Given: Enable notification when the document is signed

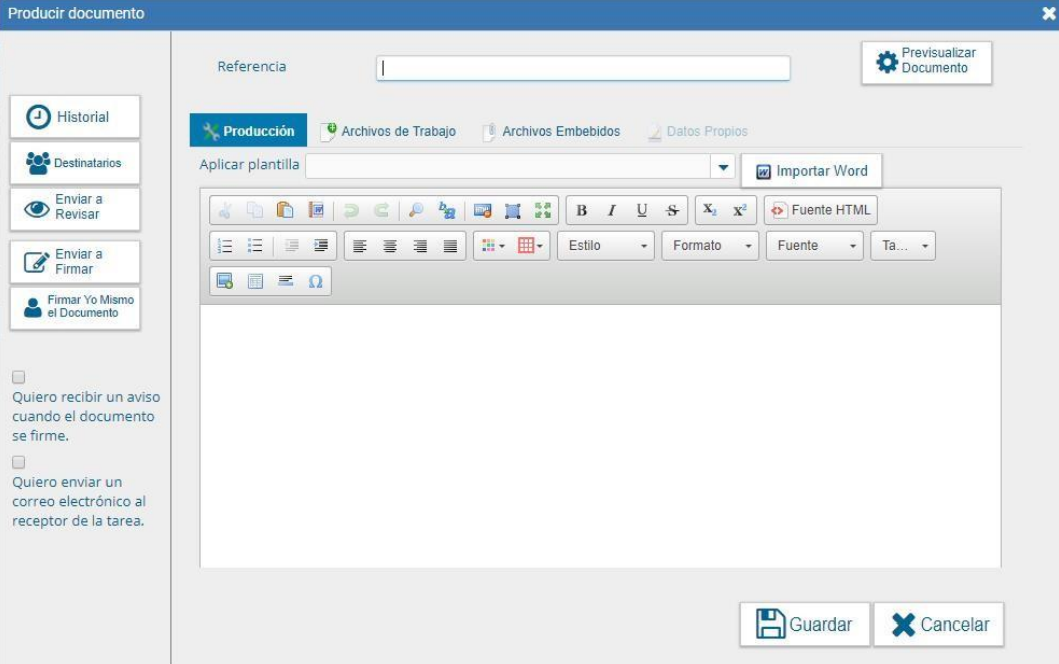Looking at the screenshot, I should click(x=19, y=377).
